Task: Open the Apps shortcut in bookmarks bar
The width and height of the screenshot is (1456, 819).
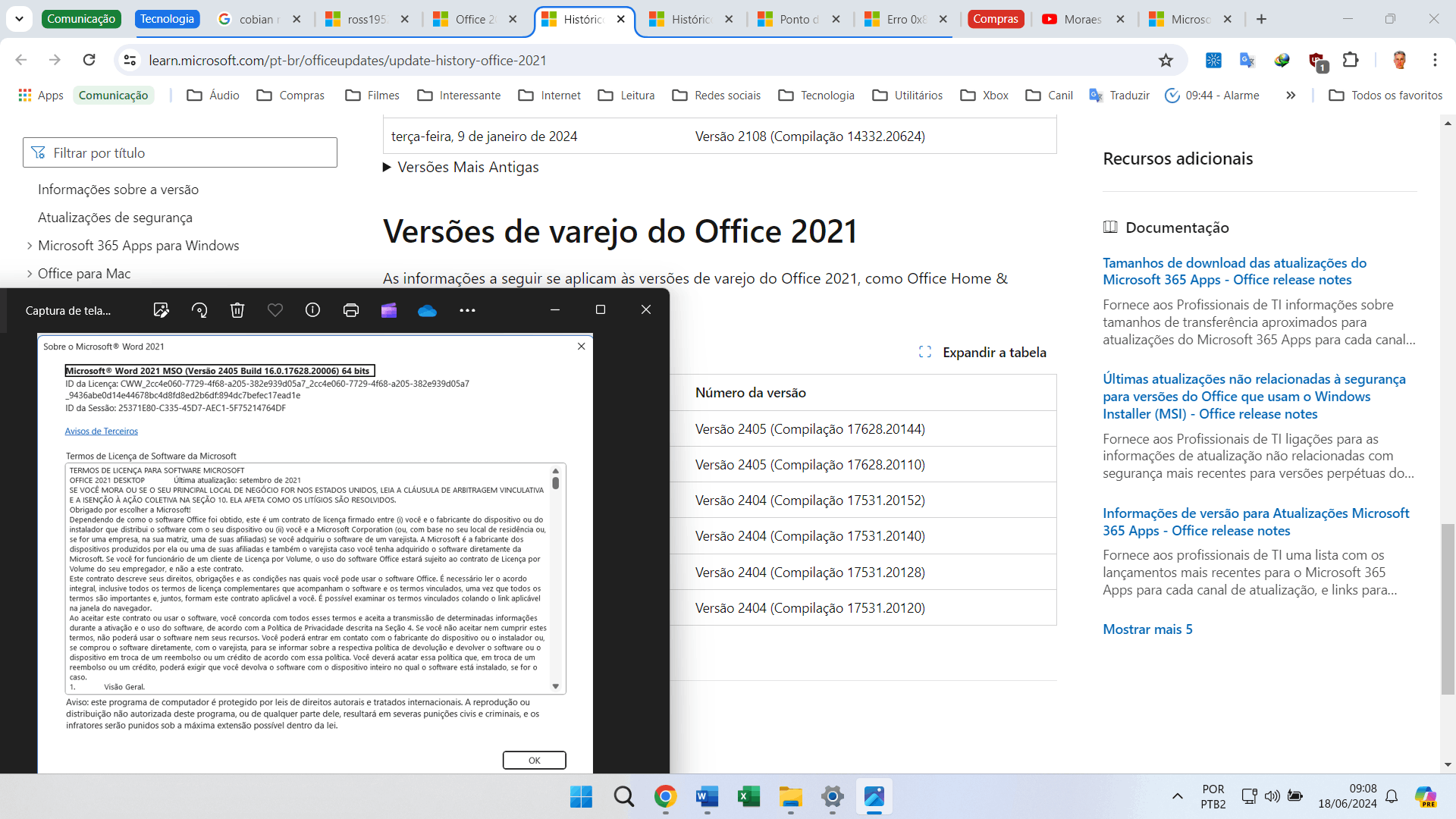Action: coord(41,95)
